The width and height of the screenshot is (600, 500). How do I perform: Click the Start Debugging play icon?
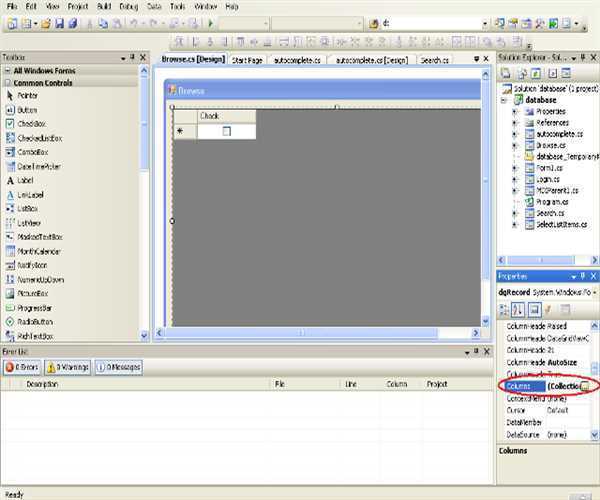click(211, 23)
